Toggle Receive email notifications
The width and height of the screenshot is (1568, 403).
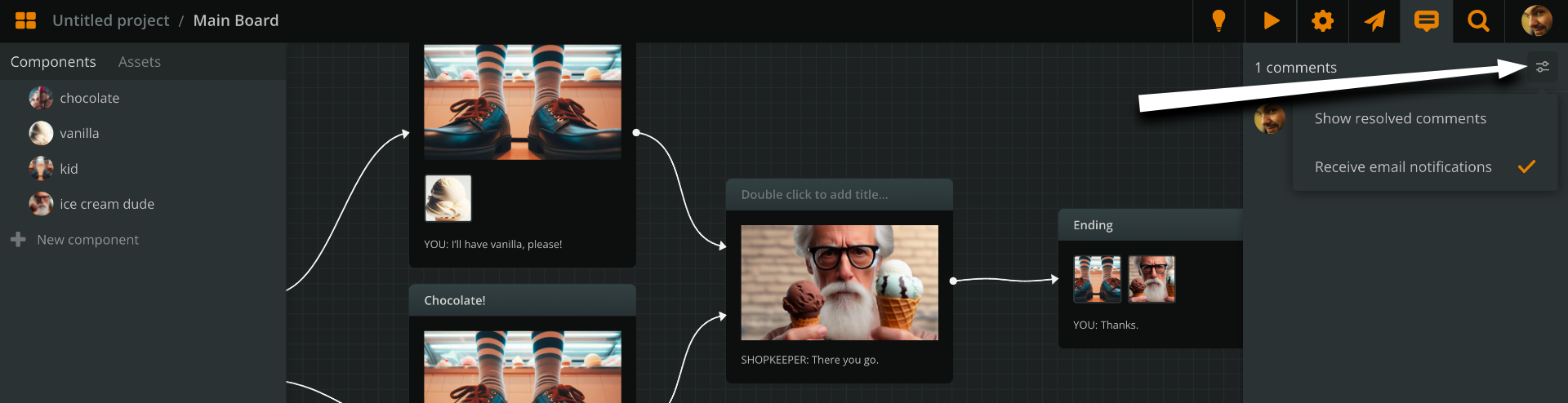(1425, 166)
